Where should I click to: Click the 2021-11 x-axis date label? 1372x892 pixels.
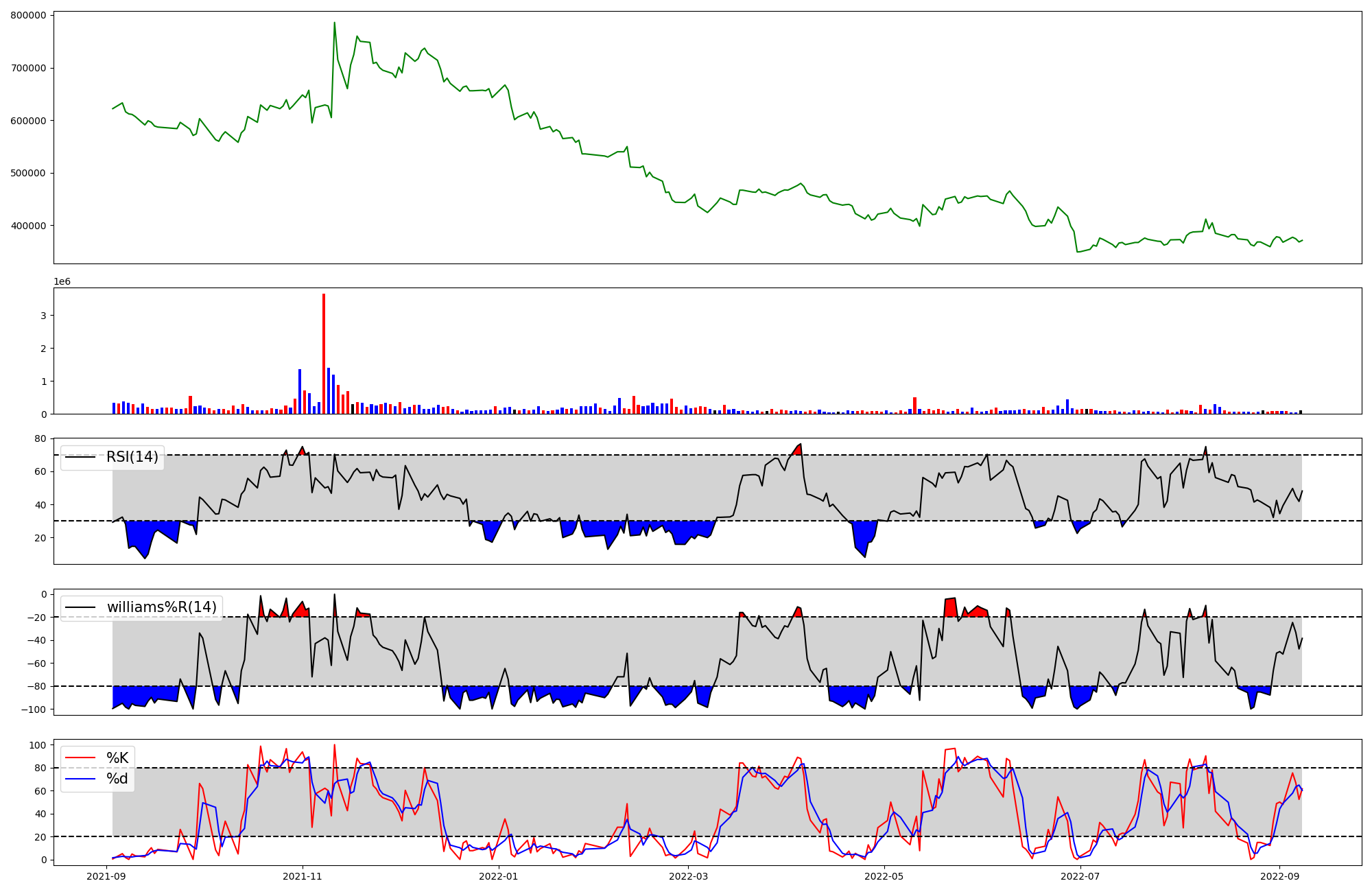tap(303, 876)
